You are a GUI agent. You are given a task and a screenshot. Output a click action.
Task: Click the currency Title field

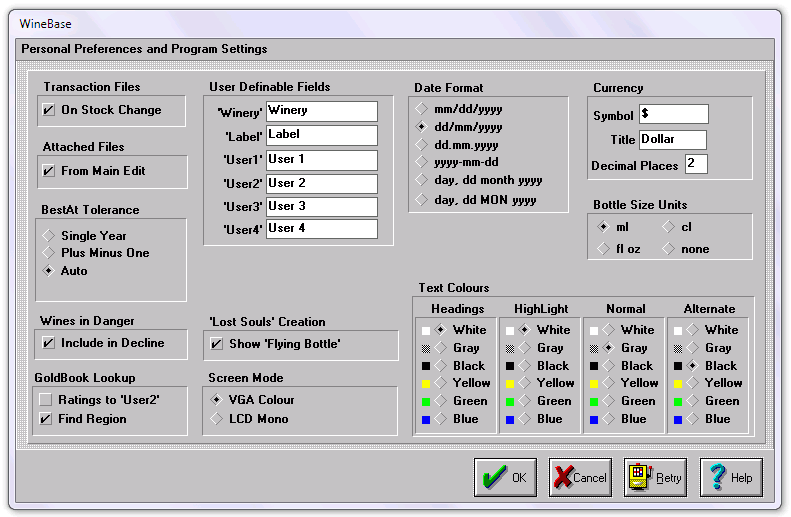point(673,140)
